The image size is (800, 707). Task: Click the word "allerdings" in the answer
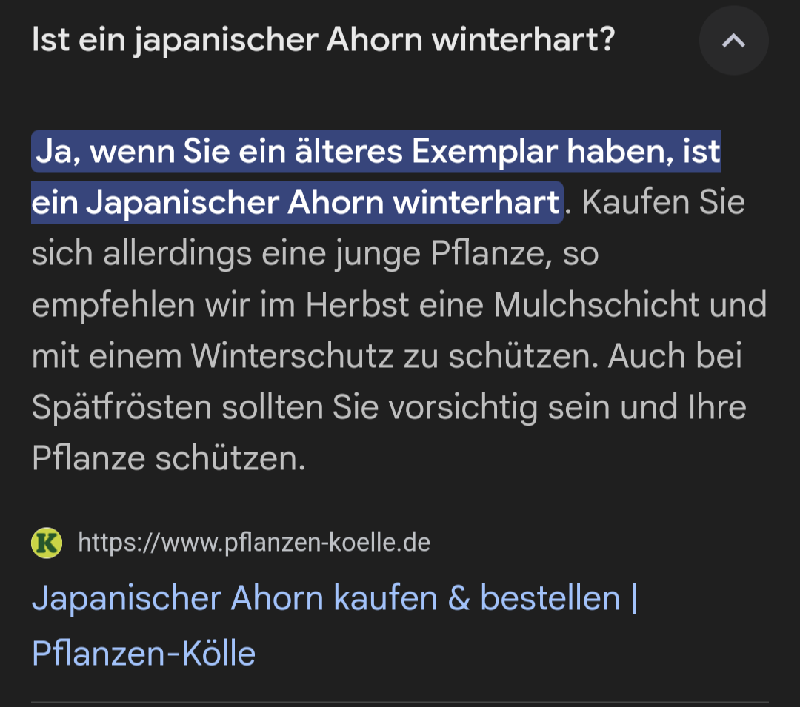pyautogui.click(x=178, y=254)
